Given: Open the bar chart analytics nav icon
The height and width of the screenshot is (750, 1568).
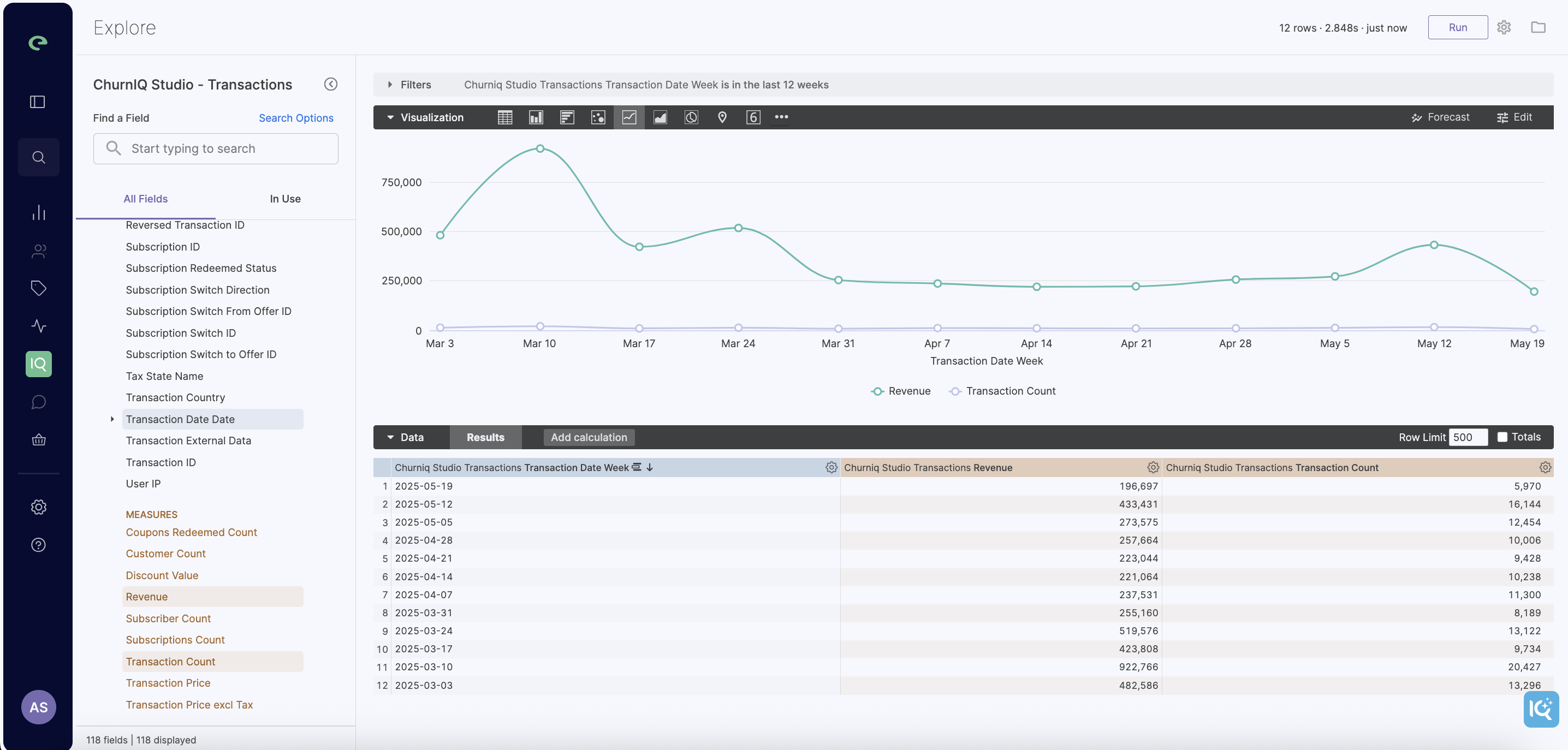Looking at the screenshot, I should (x=38, y=212).
